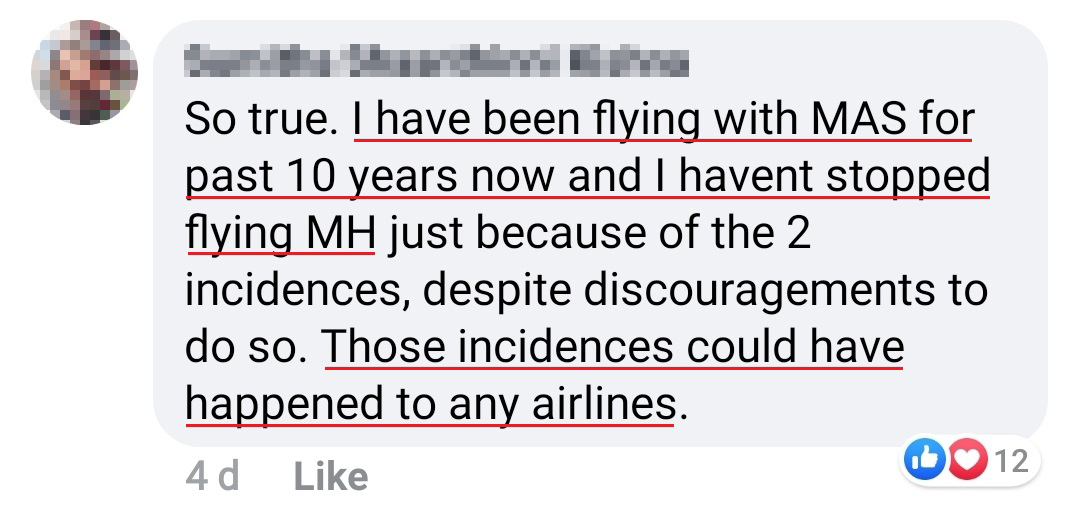The image size is (1080, 507).
Task: Open the "4 d" comment timestamp
Action: coord(212,476)
